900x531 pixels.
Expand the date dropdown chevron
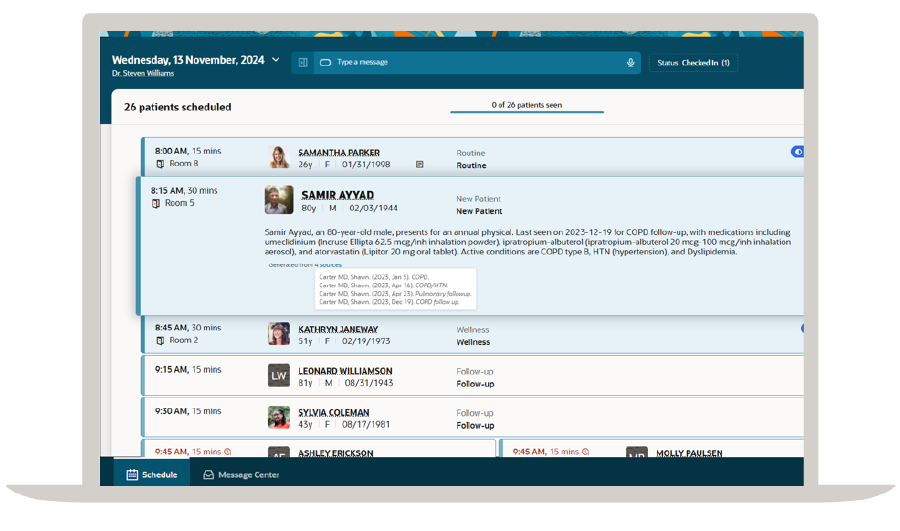tap(276, 60)
